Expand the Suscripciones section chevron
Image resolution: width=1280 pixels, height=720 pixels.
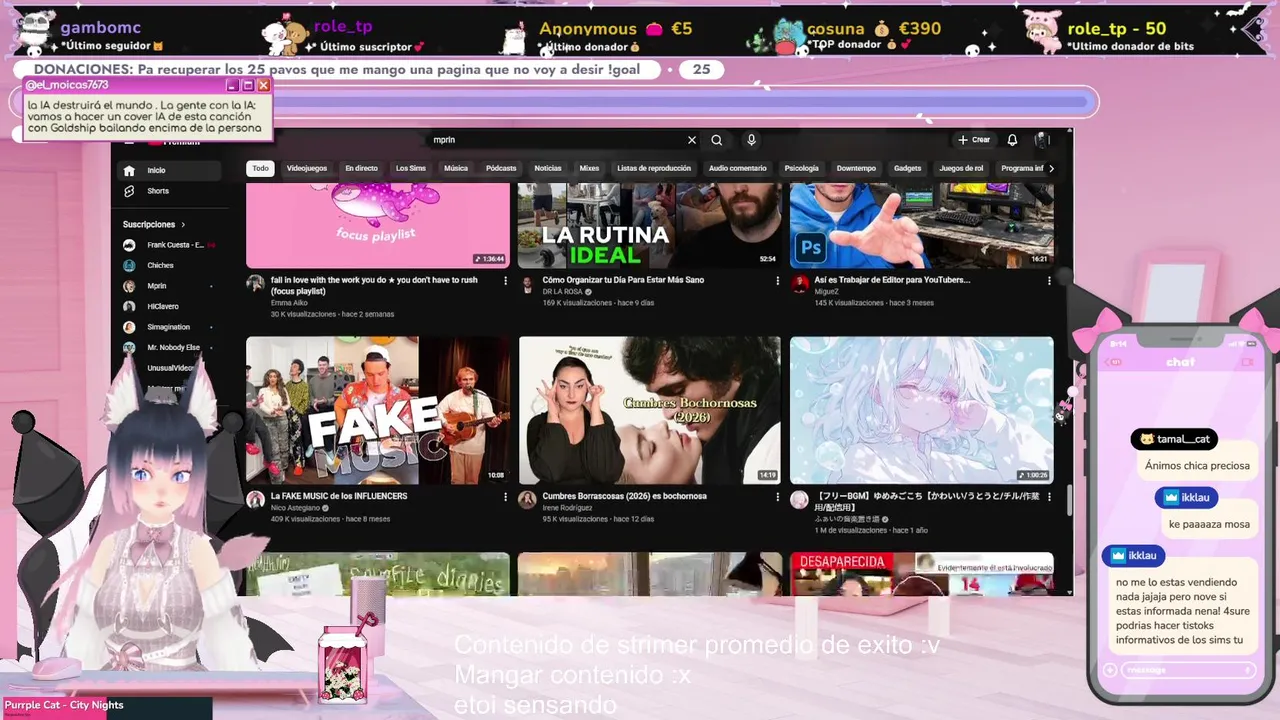[x=183, y=225]
